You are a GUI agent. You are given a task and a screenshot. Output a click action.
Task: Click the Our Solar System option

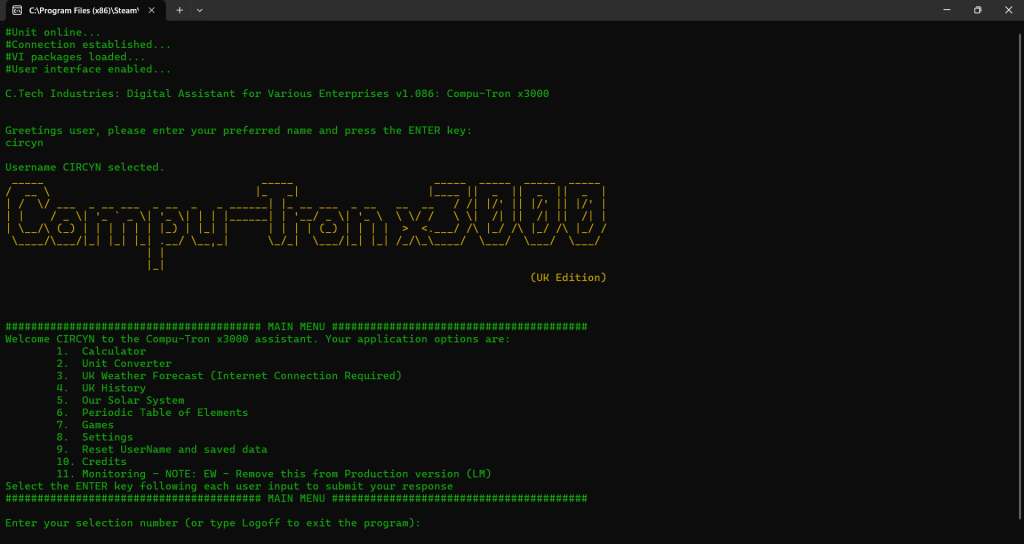coord(133,401)
